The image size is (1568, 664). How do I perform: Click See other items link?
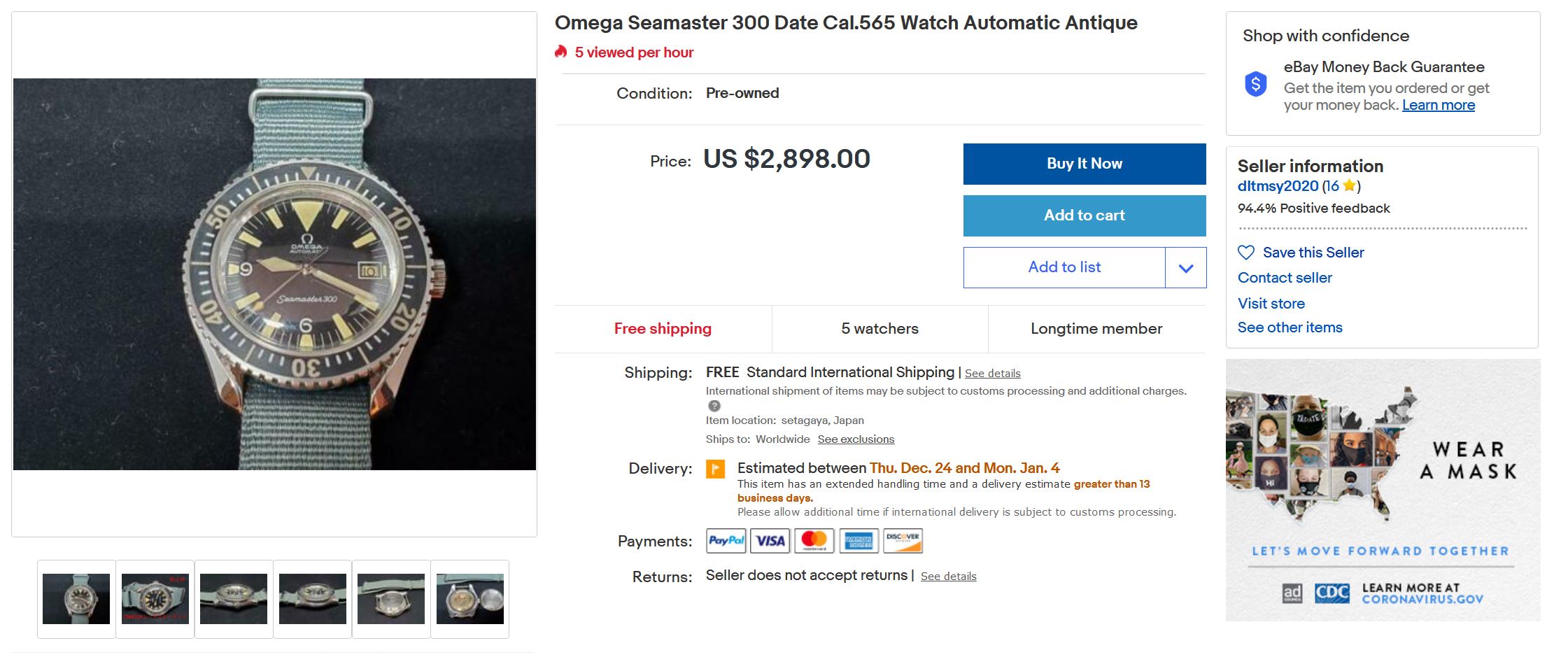[1290, 327]
